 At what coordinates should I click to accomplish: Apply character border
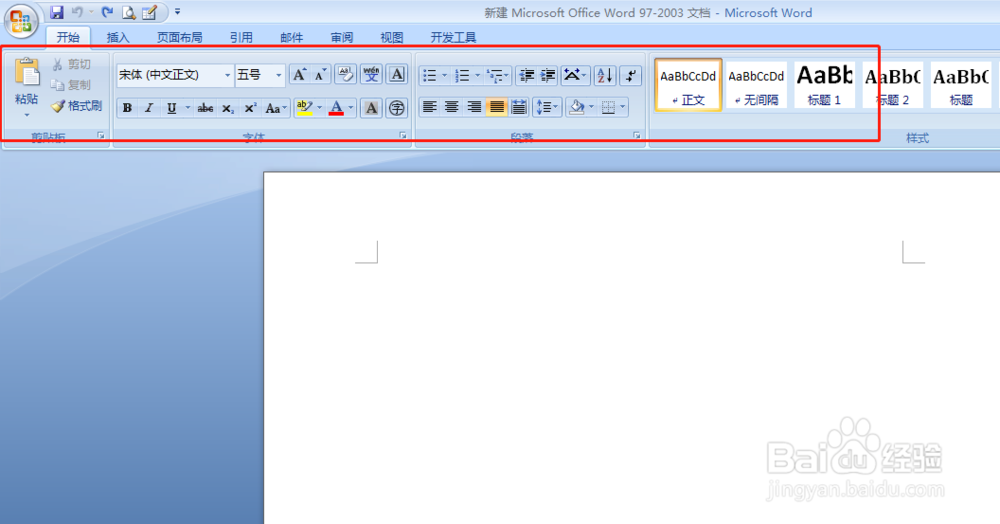coord(397,75)
